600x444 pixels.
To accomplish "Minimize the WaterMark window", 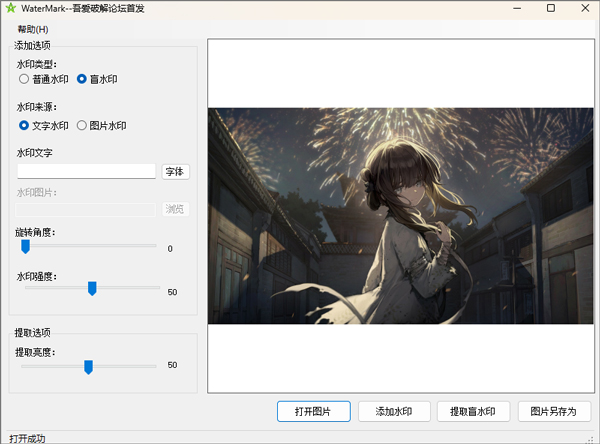I will [517, 8].
